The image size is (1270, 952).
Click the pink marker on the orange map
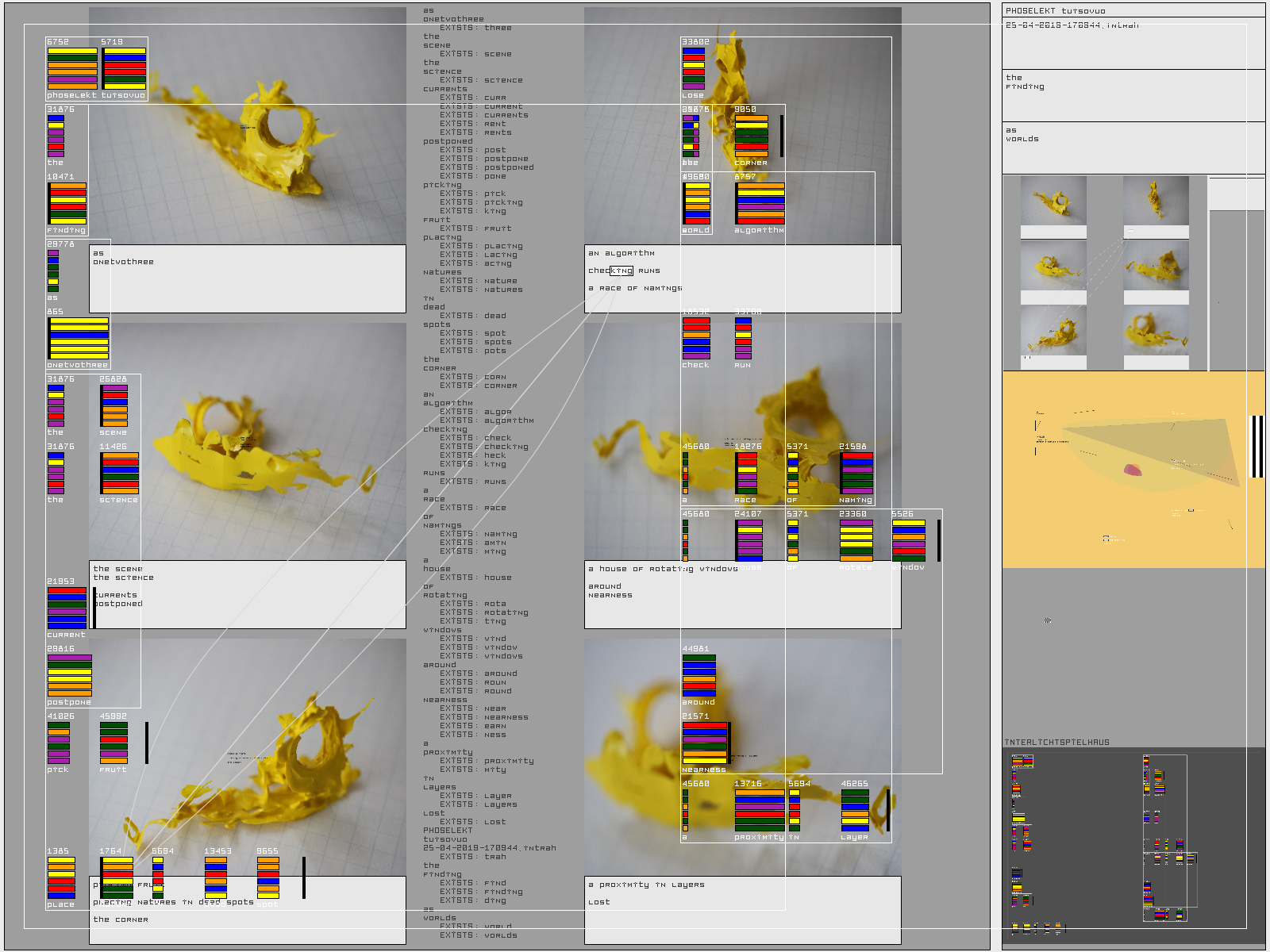pyautogui.click(x=1133, y=470)
